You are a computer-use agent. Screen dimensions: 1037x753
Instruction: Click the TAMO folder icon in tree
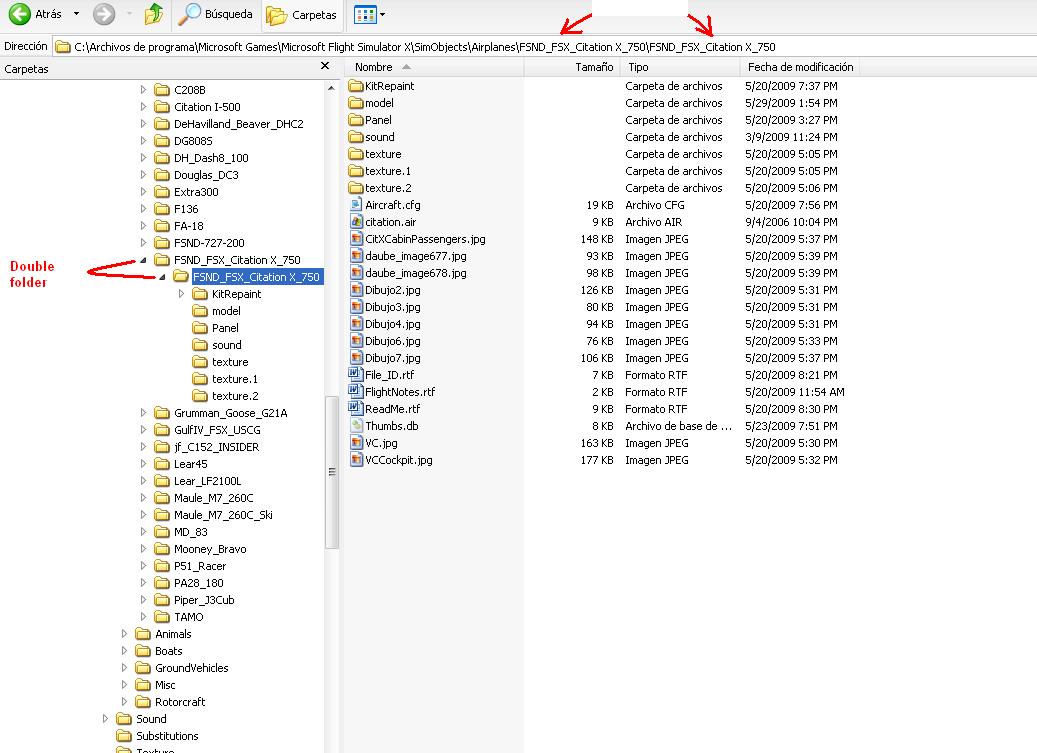[x=162, y=617]
